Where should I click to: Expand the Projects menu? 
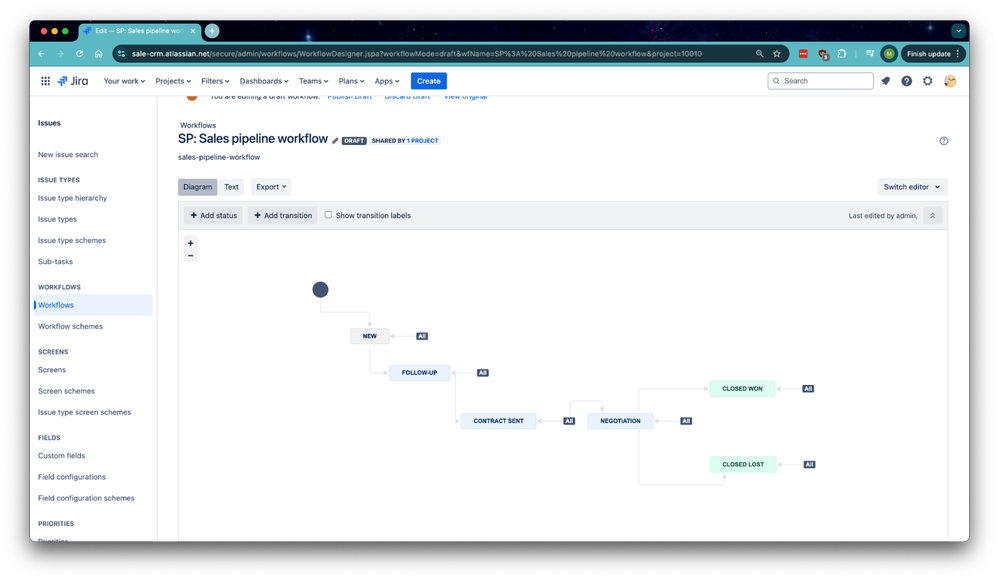tap(173, 81)
